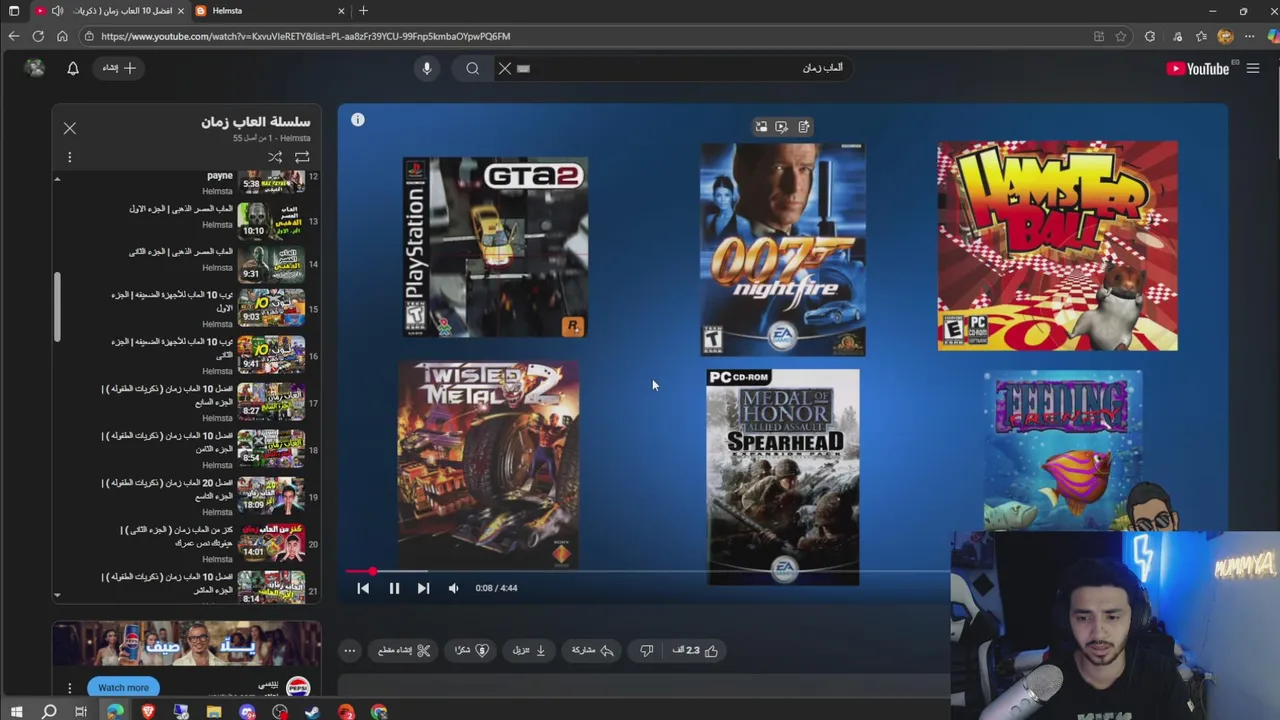Reload the page with refresh icon

38,36
